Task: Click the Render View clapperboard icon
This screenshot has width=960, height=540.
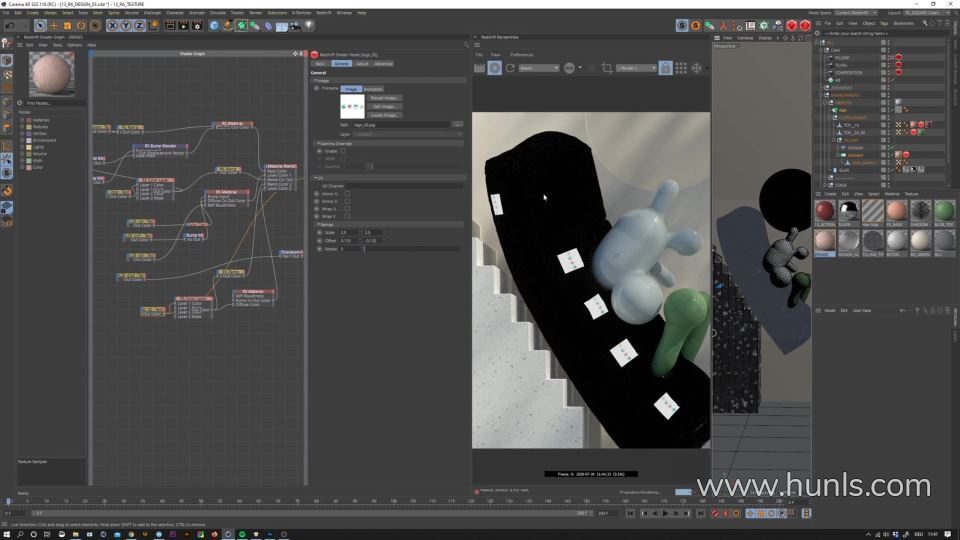Action: pos(170,26)
